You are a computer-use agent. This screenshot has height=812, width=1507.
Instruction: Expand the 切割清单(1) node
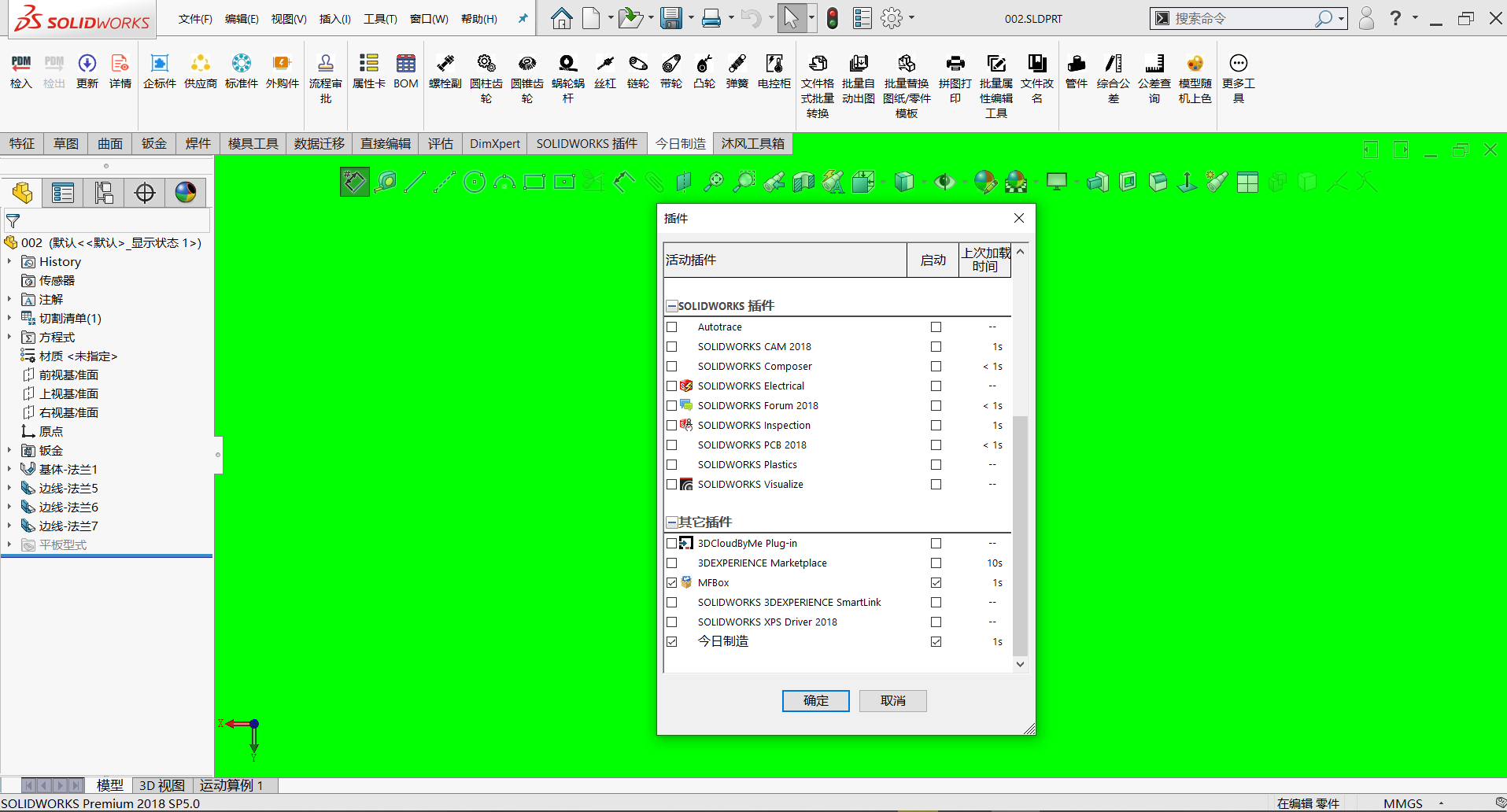click(x=9, y=319)
